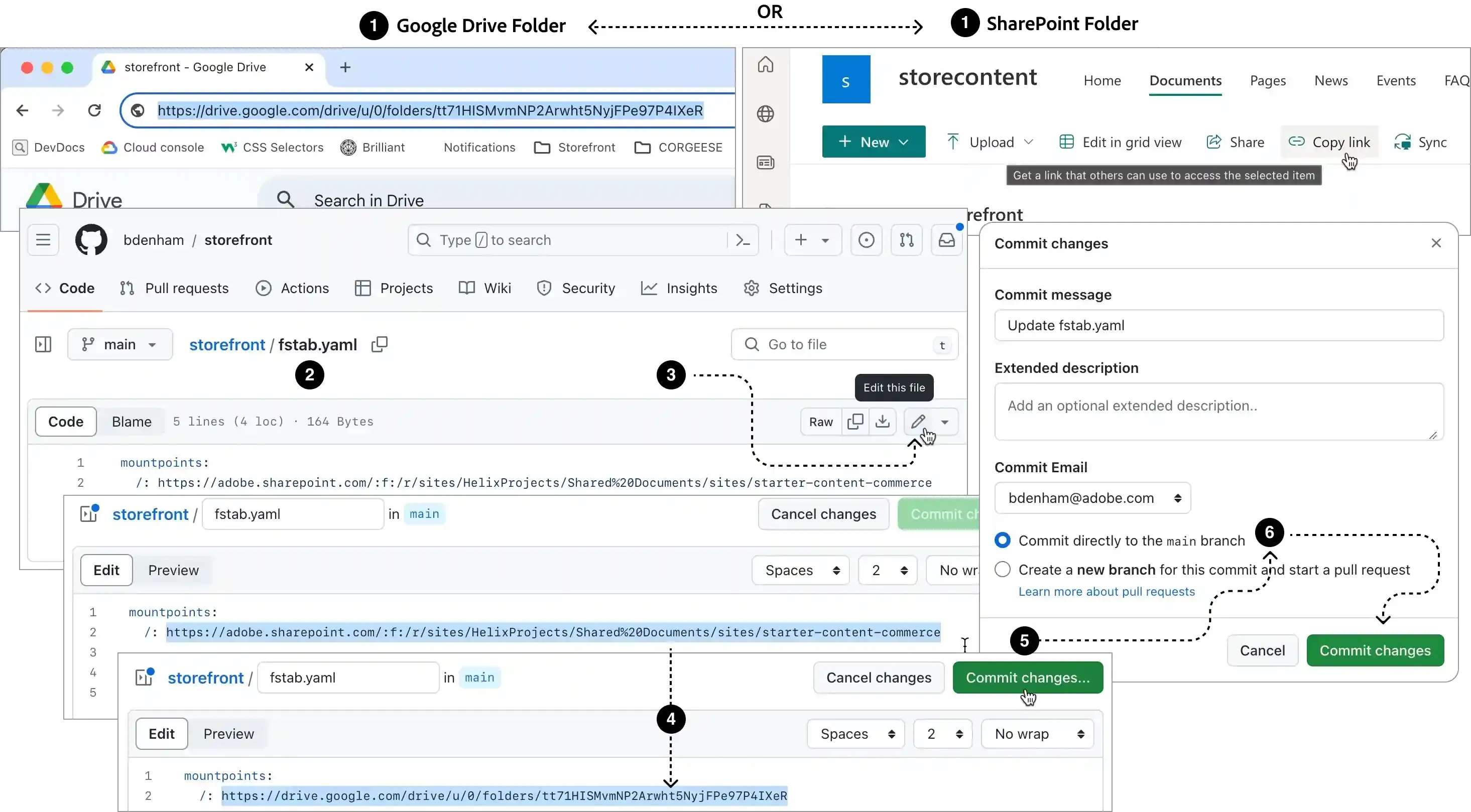Copy raw file contents icon
The height and width of the screenshot is (812, 1471).
point(855,422)
